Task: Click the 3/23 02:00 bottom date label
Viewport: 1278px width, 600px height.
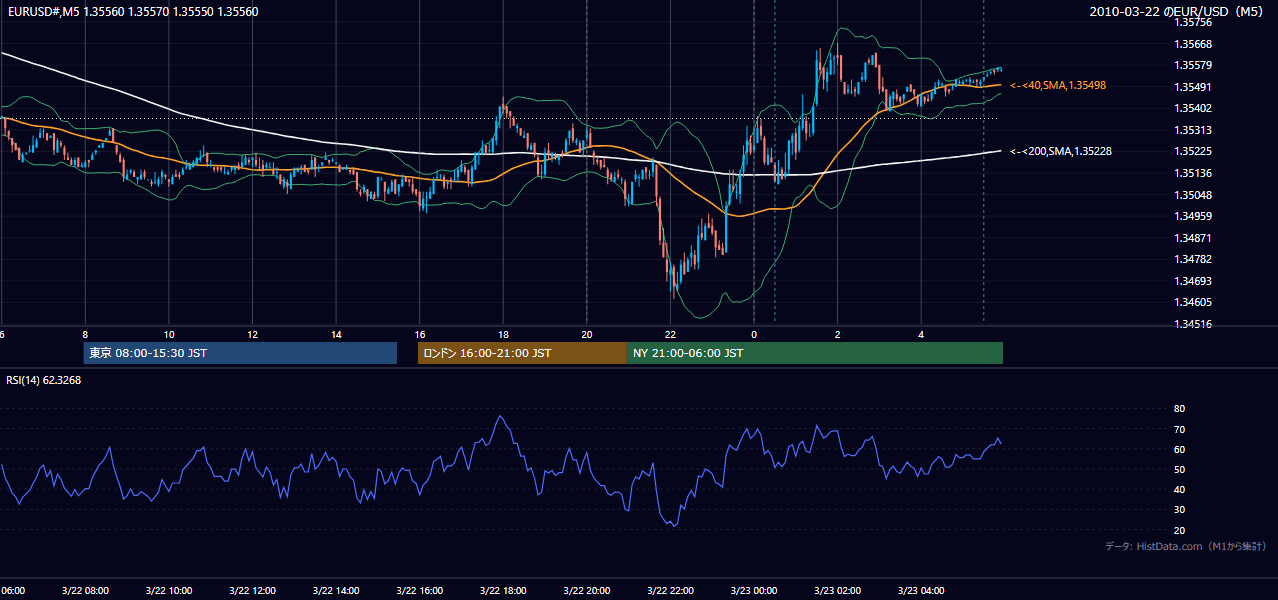Action: (x=838, y=591)
